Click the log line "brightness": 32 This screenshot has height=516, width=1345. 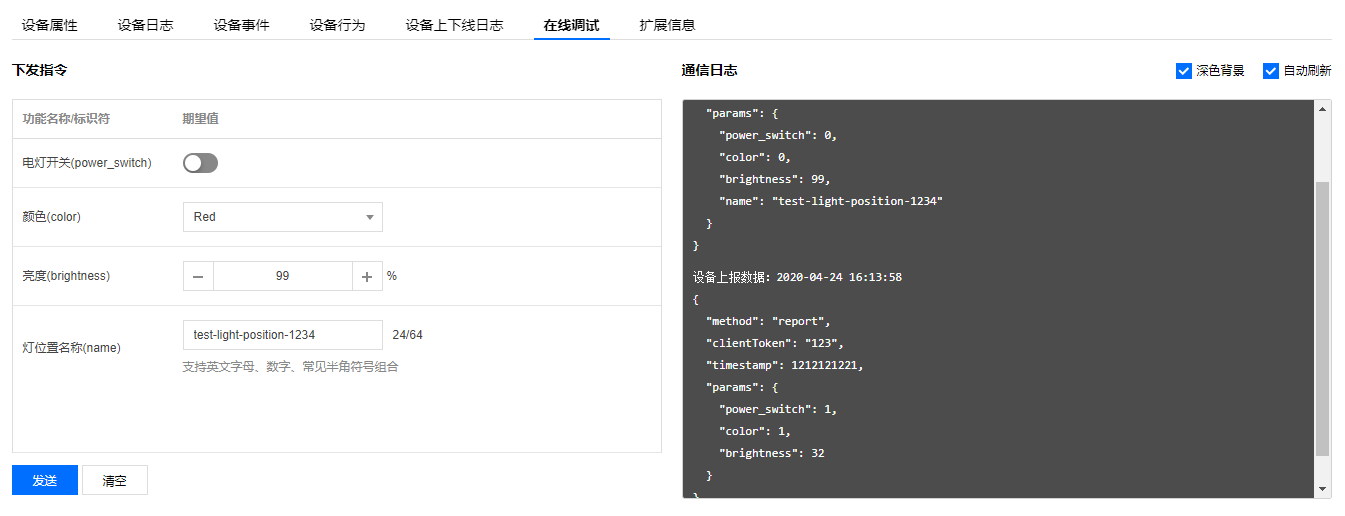tap(771, 453)
